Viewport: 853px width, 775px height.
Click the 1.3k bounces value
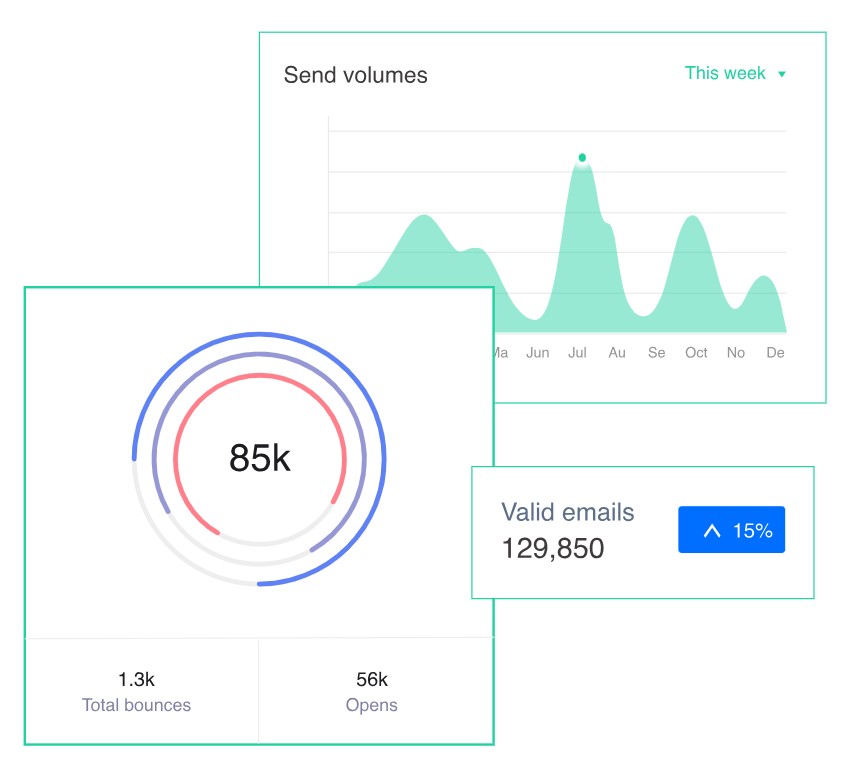click(137, 679)
